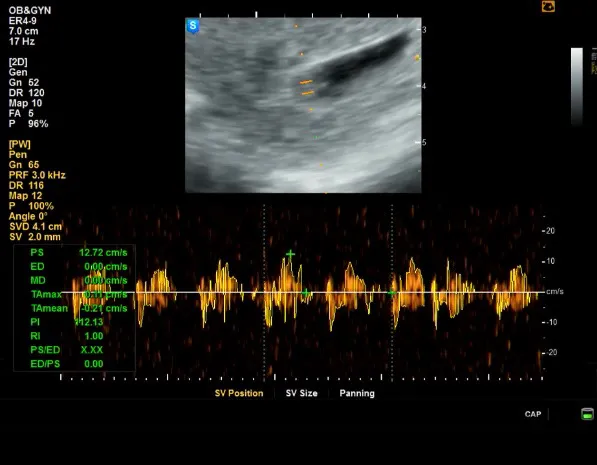Viewport: 597px width, 465px height.
Task: Click the [2D] mode parameter header
Action: coord(18,62)
